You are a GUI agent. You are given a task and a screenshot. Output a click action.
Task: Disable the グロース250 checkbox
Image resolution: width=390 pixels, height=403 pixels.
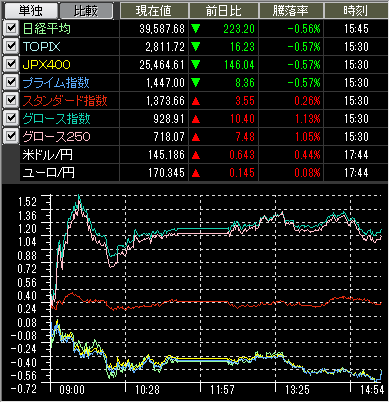coord(11,136)
